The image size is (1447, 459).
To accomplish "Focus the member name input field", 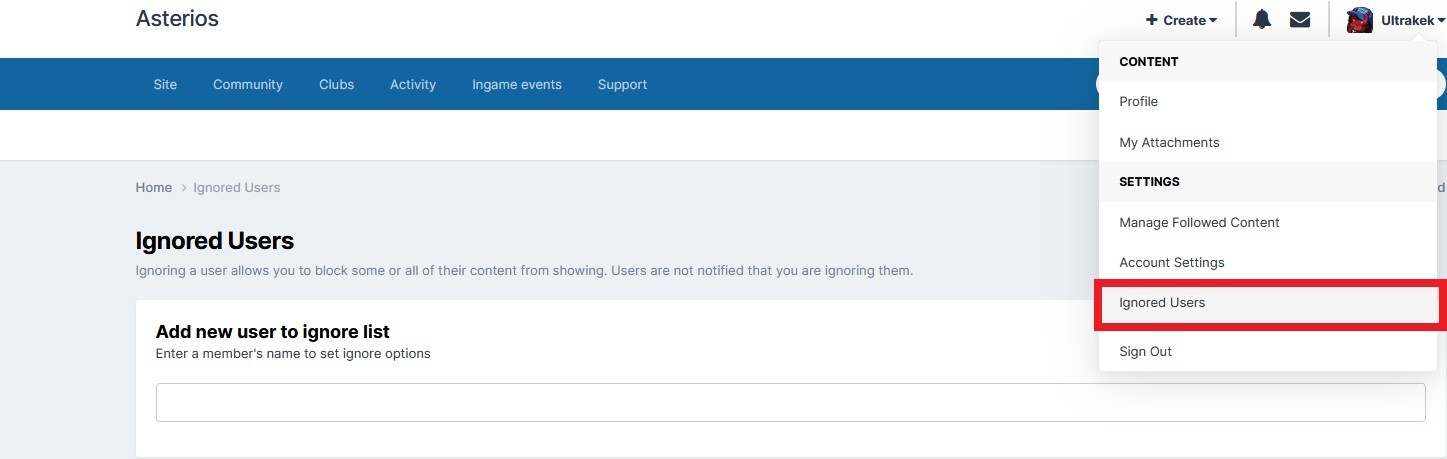I will click(x=790, y=402).
